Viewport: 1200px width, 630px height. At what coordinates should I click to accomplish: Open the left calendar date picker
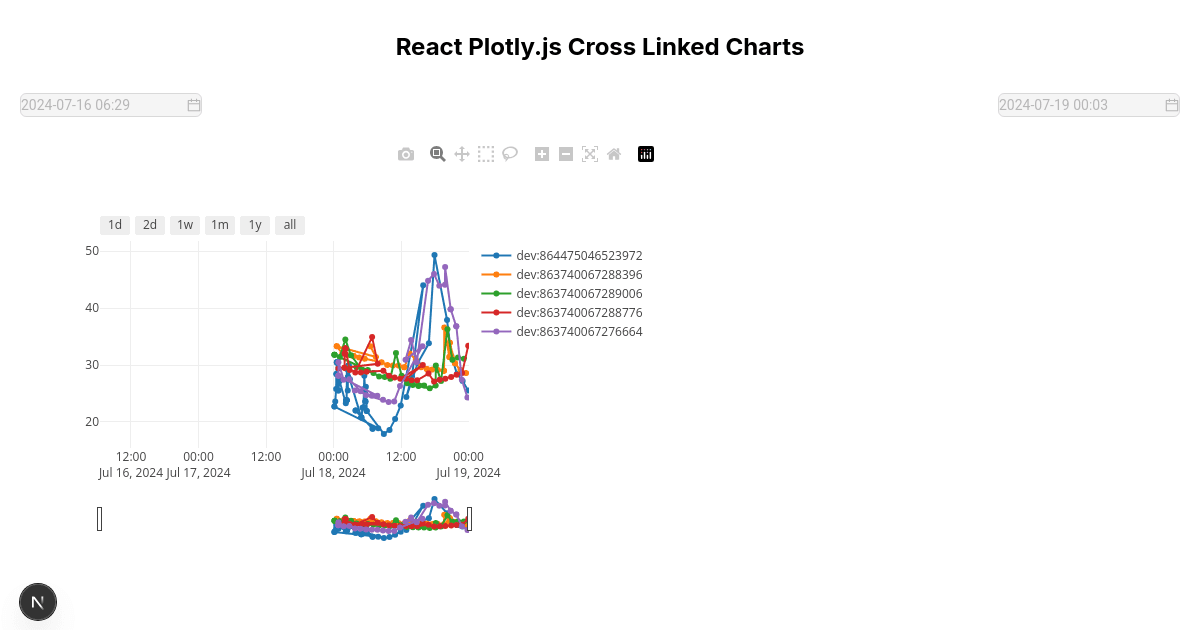(x=193, y=104)
